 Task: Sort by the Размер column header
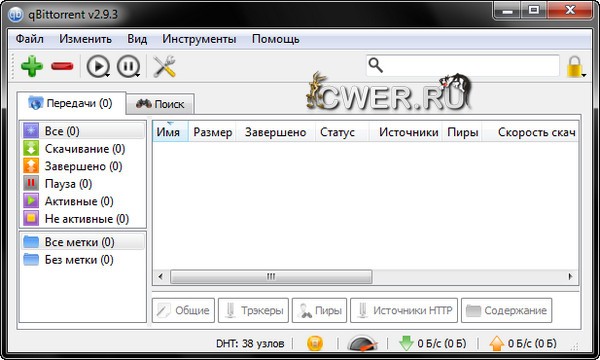pyautogui.click(x=212, y=132)
